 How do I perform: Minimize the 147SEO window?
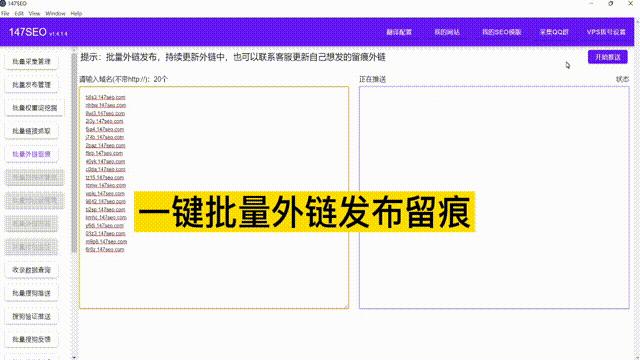[x=591, y=3]
